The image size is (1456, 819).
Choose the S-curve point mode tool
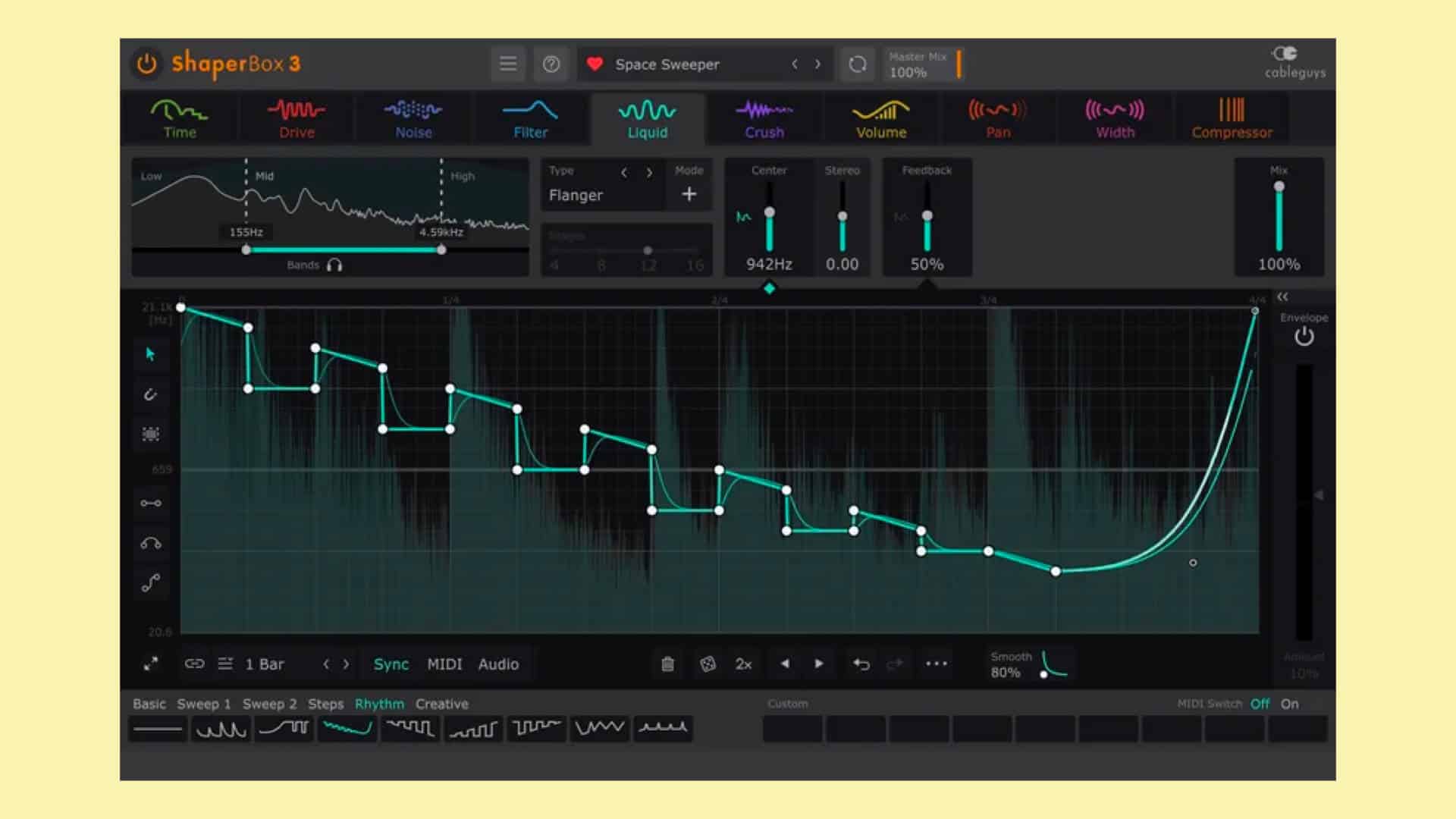[x=151, y=582]
